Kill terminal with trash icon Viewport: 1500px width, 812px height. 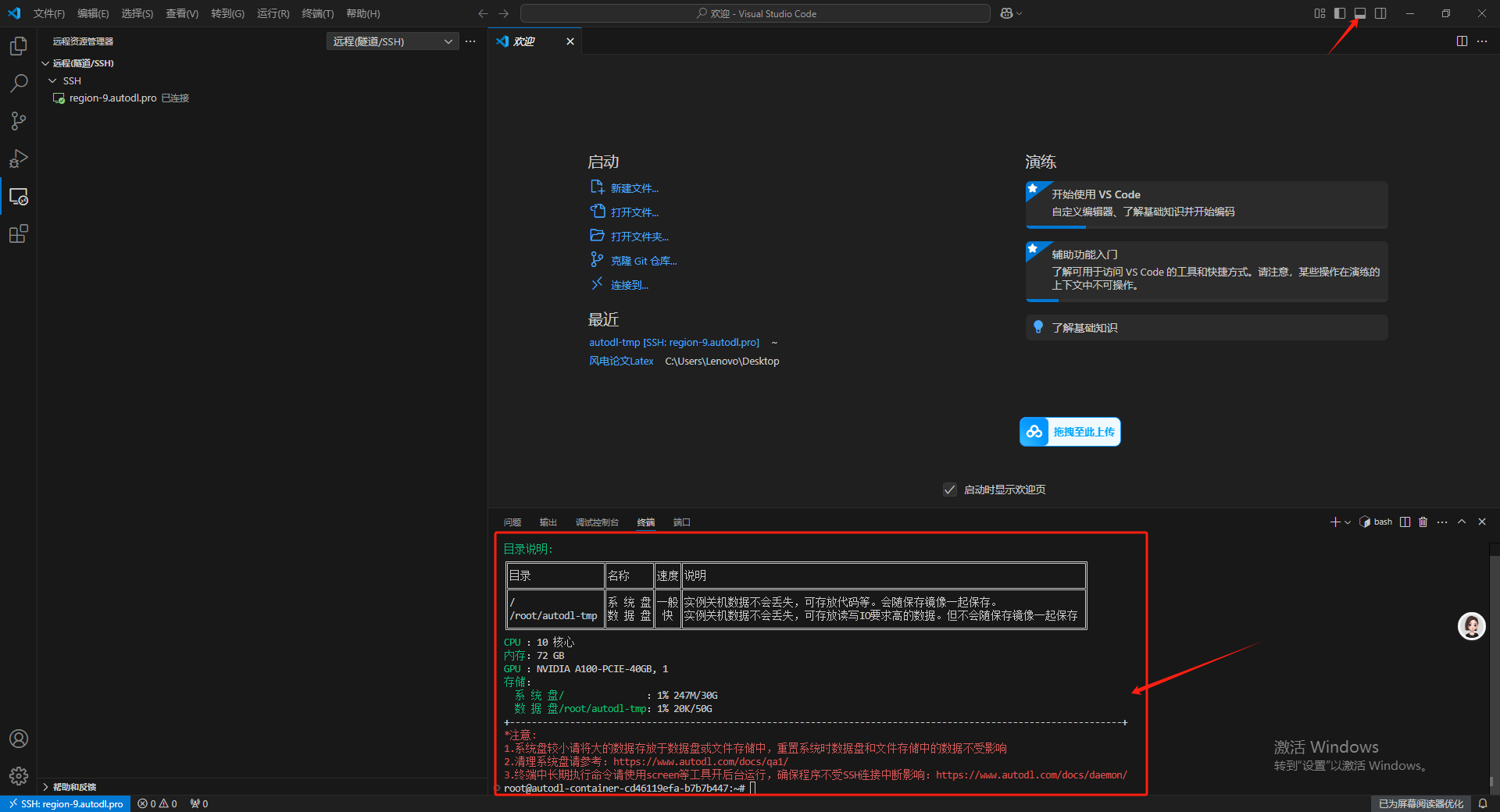(1423, 522)
